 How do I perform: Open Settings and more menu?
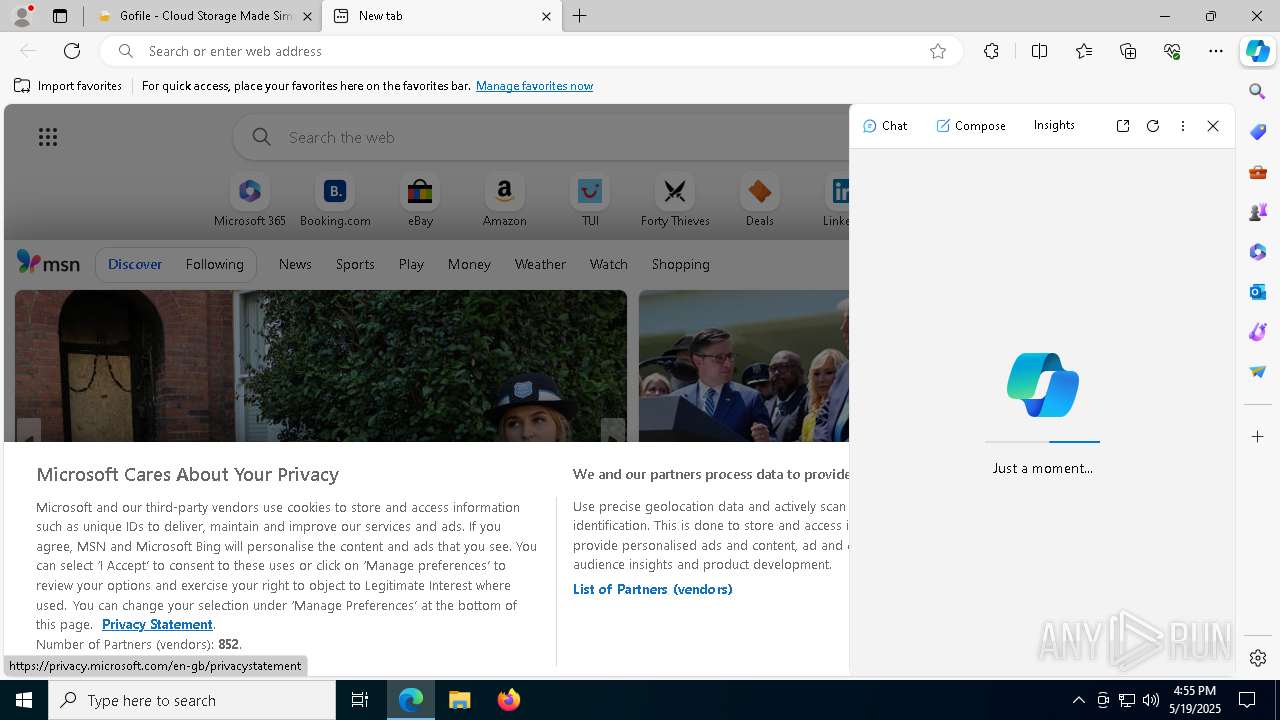click(1216, 51)
